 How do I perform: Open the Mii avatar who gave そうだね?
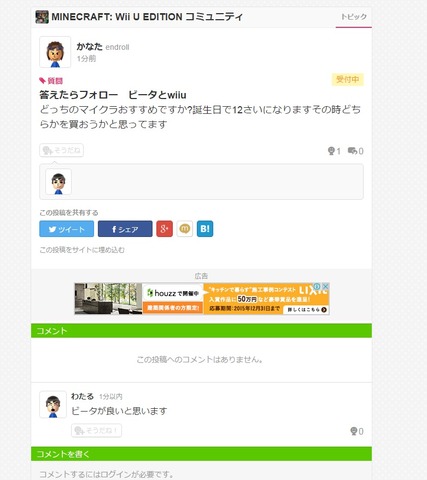[58, 182]
